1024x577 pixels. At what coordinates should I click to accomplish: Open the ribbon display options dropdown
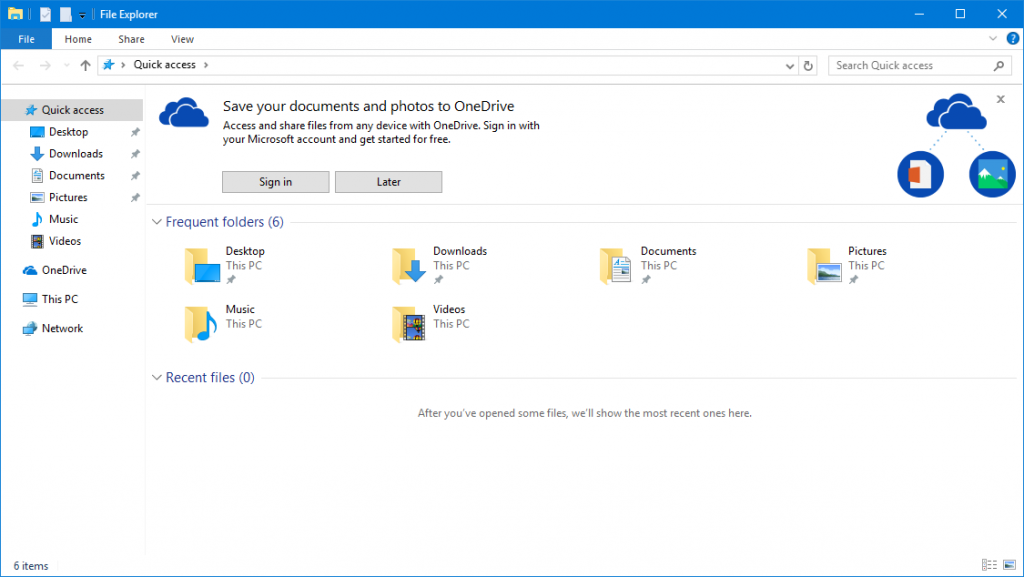(993, 38)
